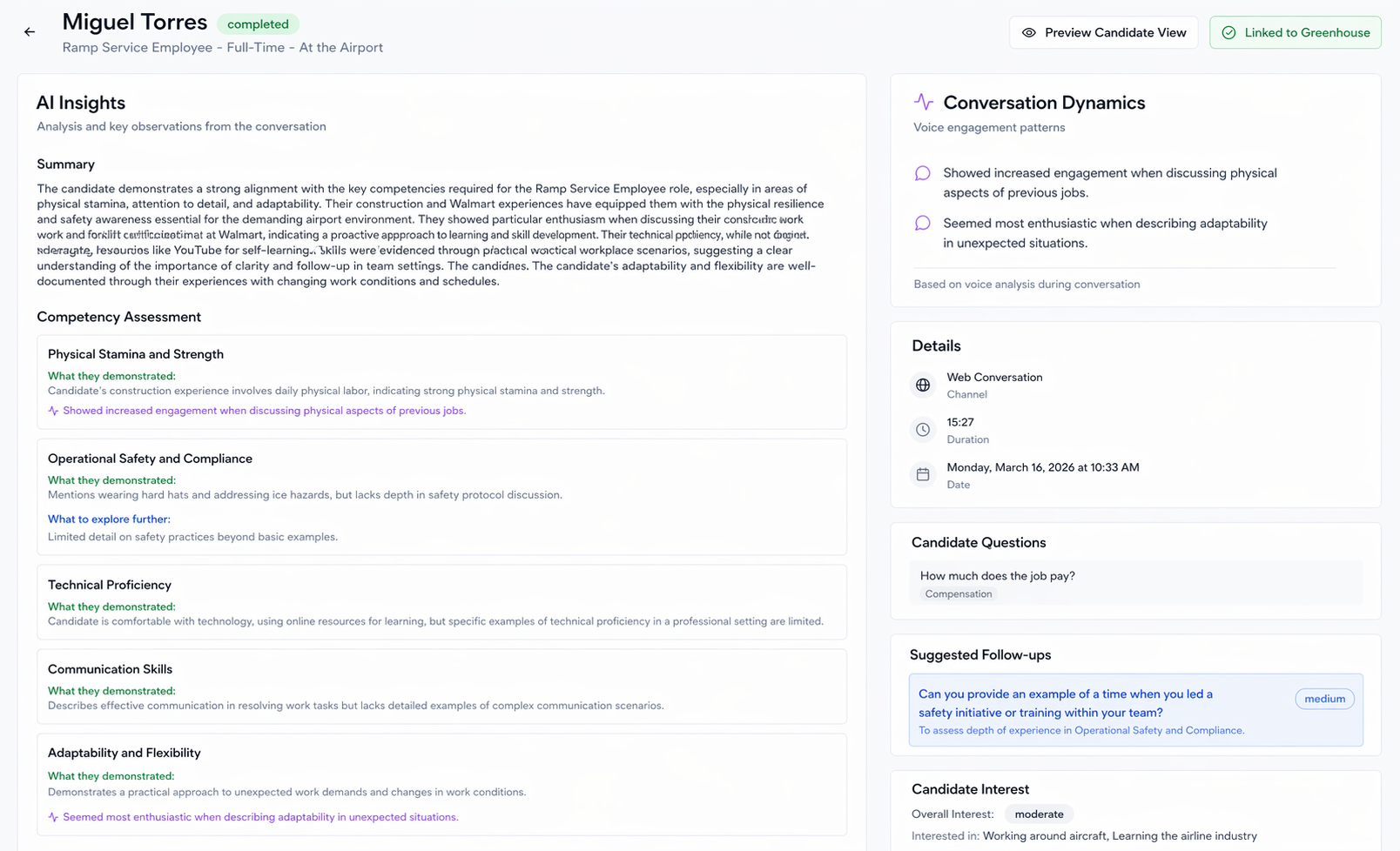Click the Compensation tag
The width and height of the screenshot is (1400, 851).
click(958, 594)
